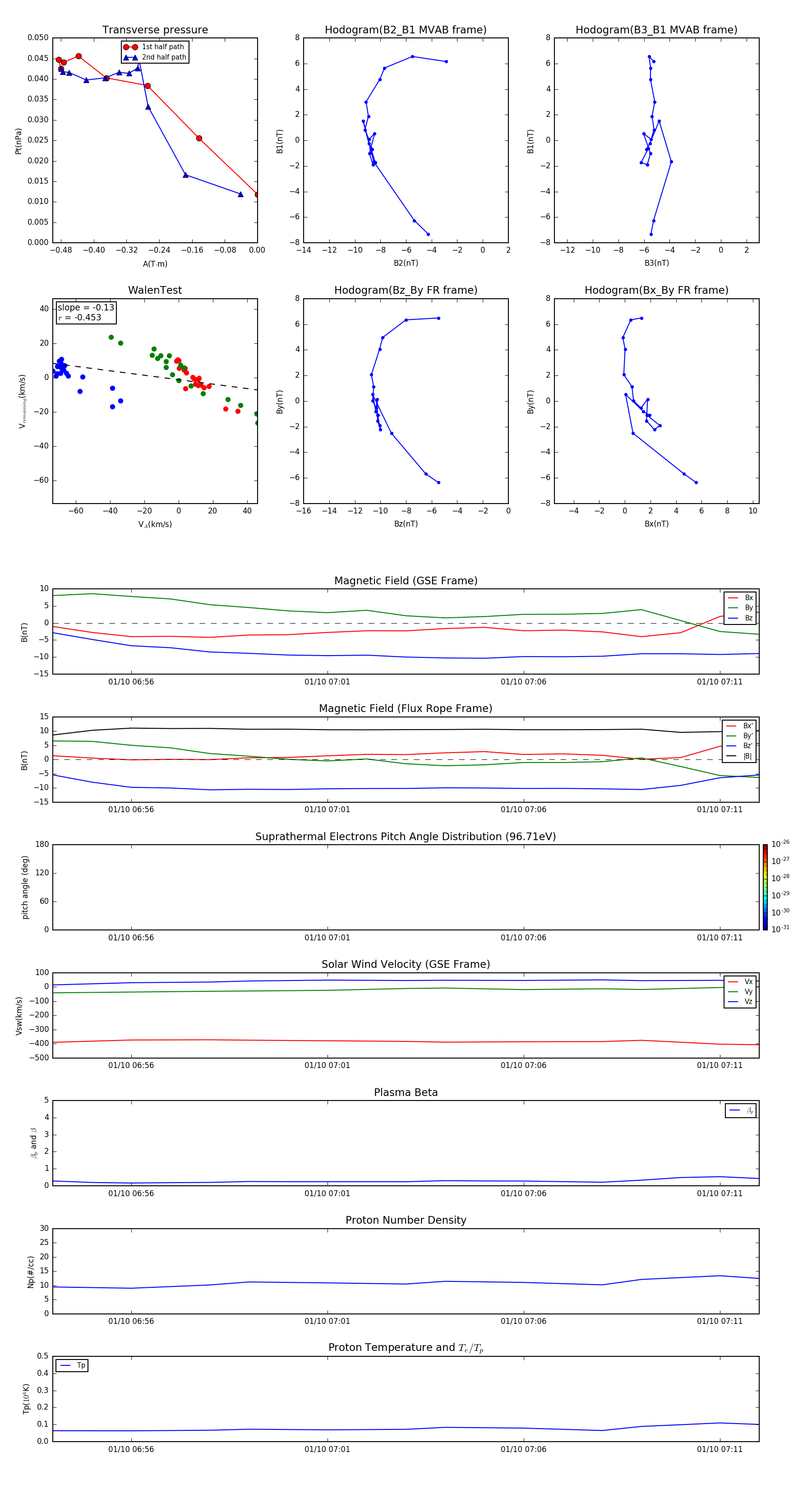Click the 'Transverse pressure' plot title

(x=155, y=30)
